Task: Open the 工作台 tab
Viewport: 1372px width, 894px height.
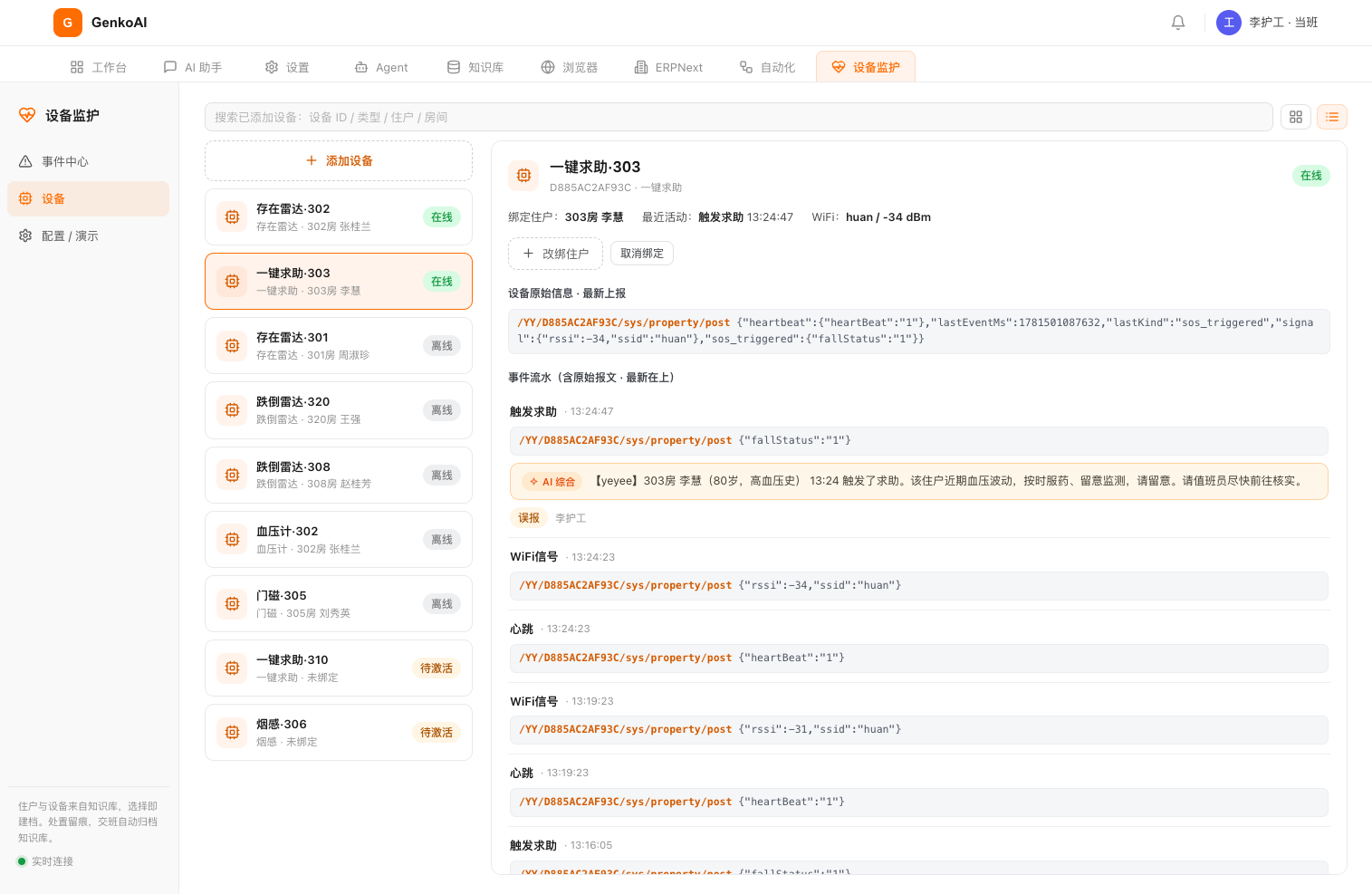Action: tap(99, 67)
